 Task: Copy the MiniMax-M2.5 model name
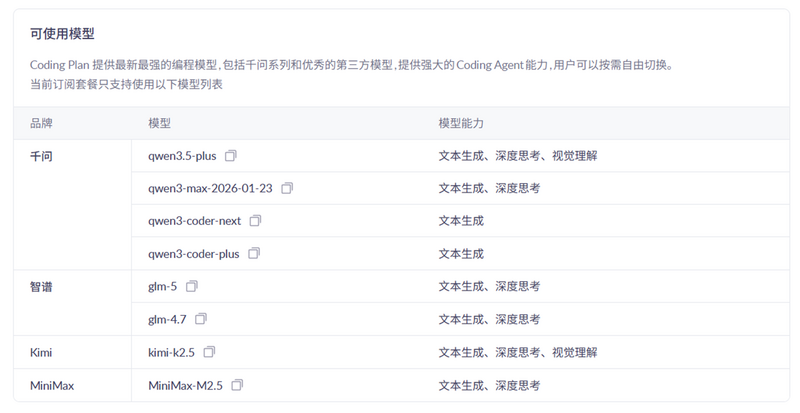point(237,385)
